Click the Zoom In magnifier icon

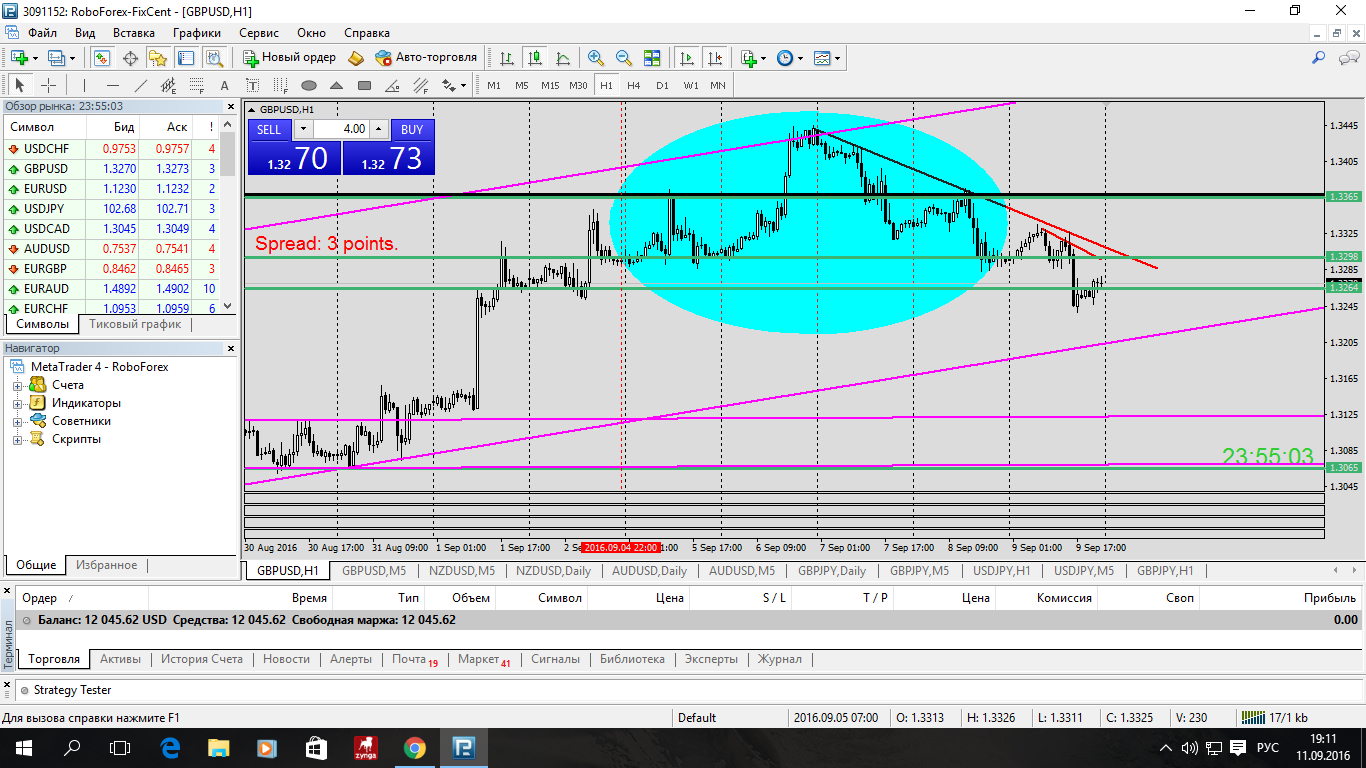click(596, 58)
